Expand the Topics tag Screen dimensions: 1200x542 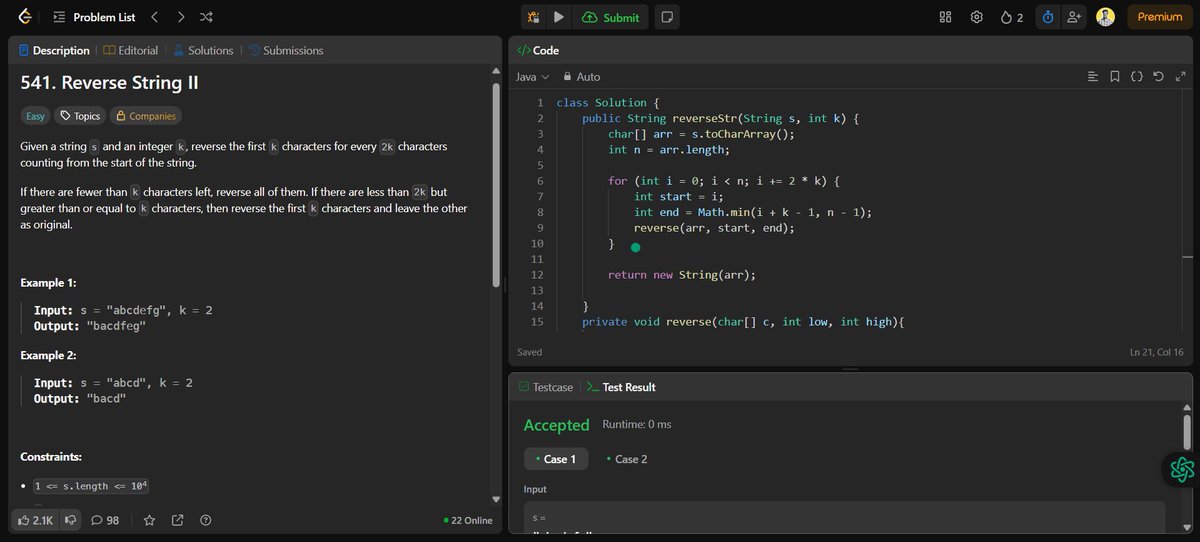79,116
